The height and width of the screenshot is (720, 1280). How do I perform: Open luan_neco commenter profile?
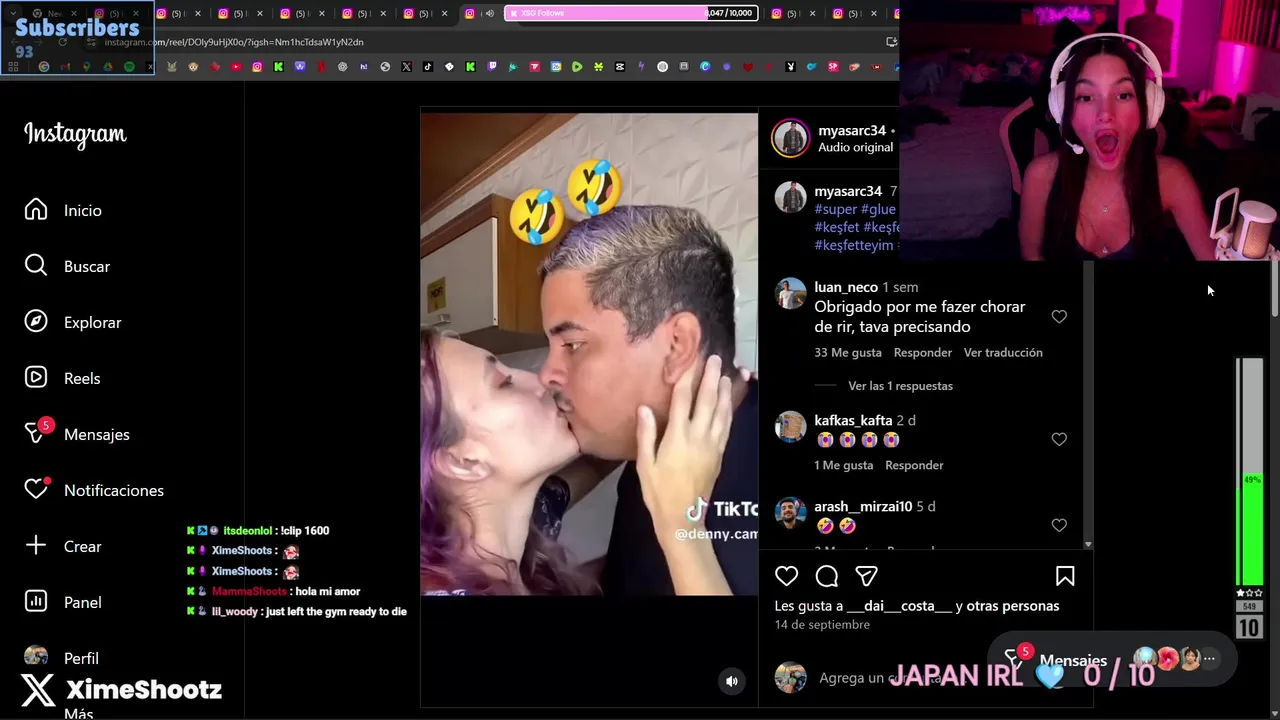tap(846, 287)
